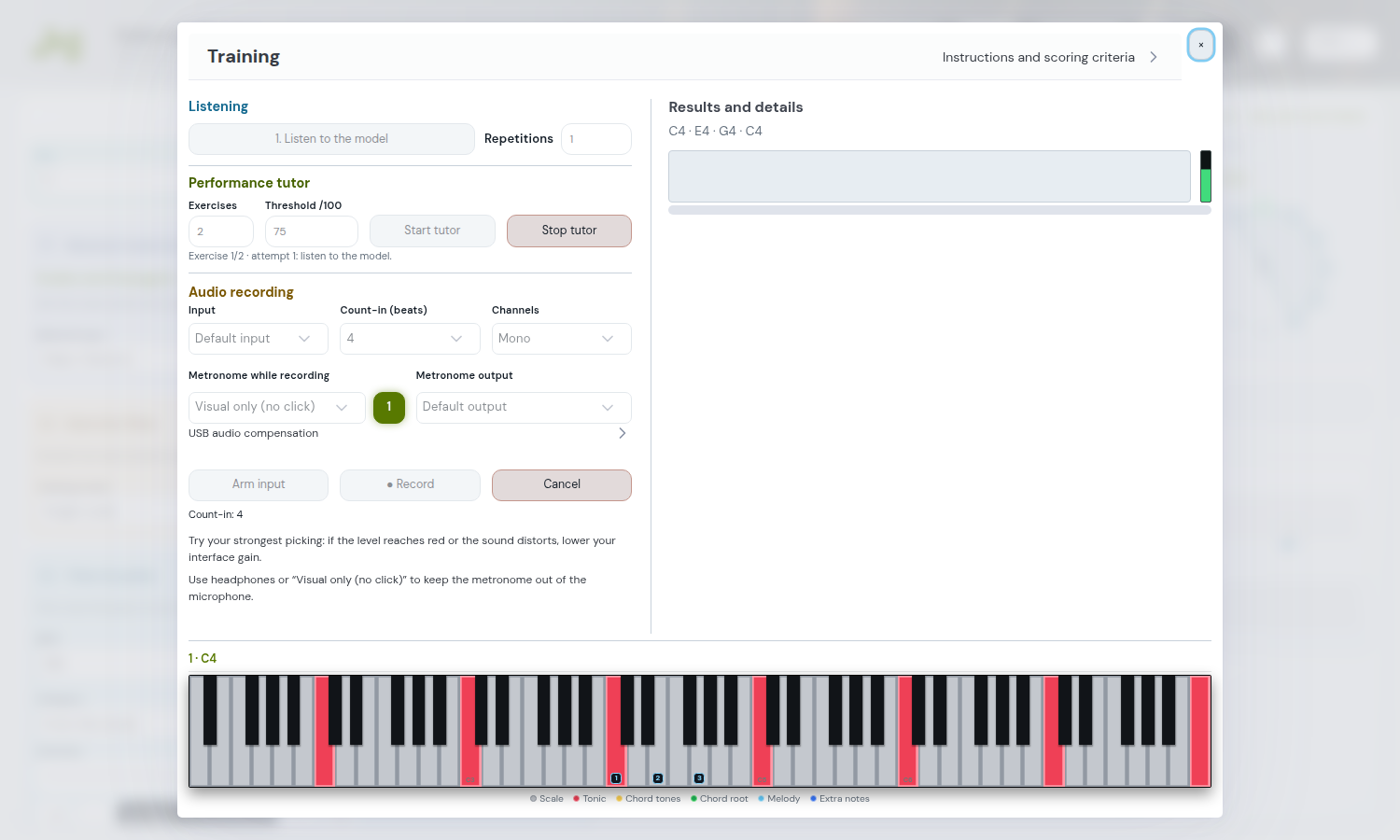Click the Threshold /100 field

tap(312, 231)
